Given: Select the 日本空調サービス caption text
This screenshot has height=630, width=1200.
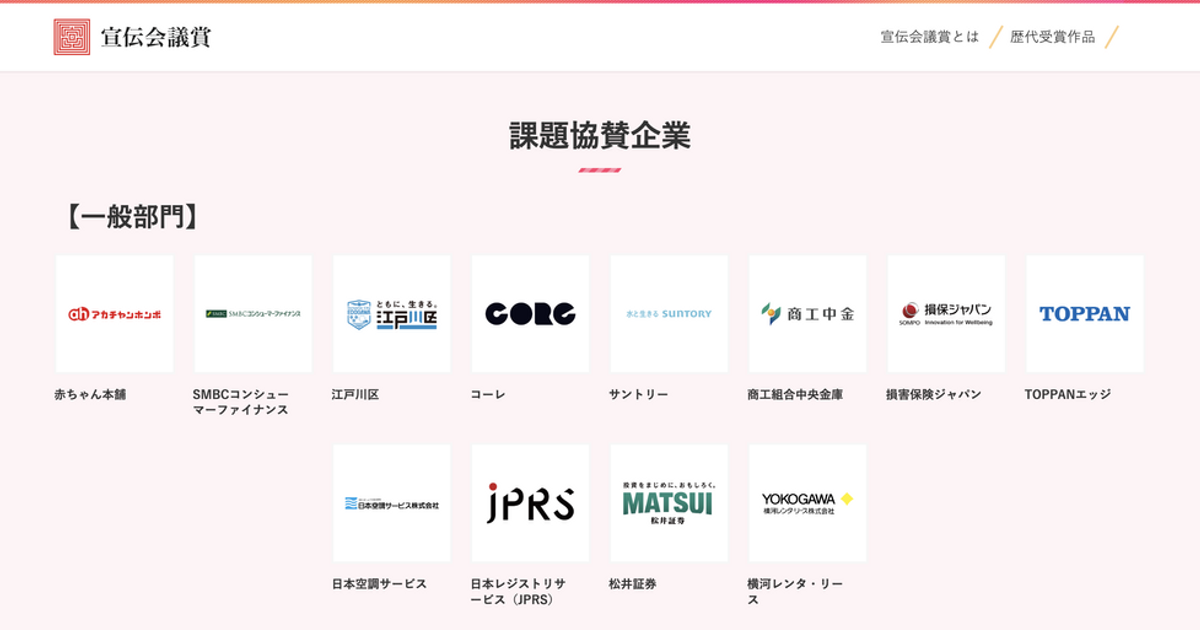Looking at the screenshot, I should pyautogui.click(x=380, y=584).
